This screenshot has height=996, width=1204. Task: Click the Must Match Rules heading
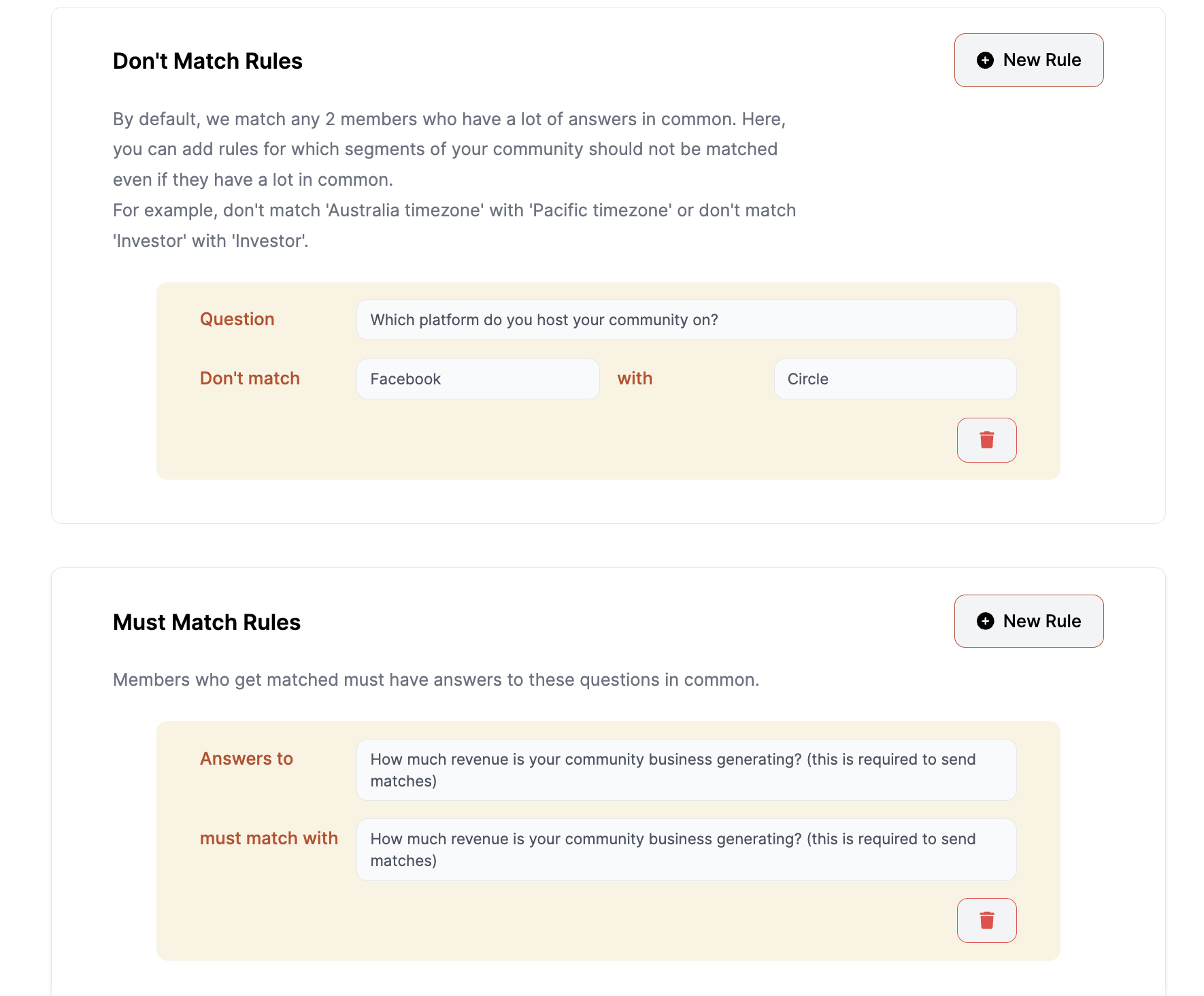(x=207, y=622)
